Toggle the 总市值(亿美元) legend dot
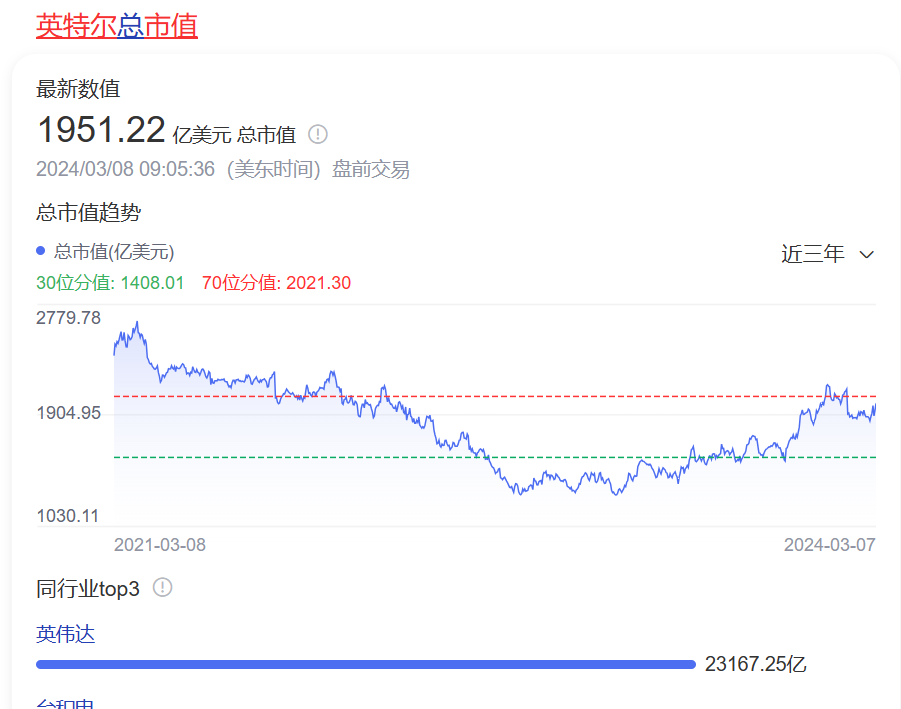 [x=40, y=251]
